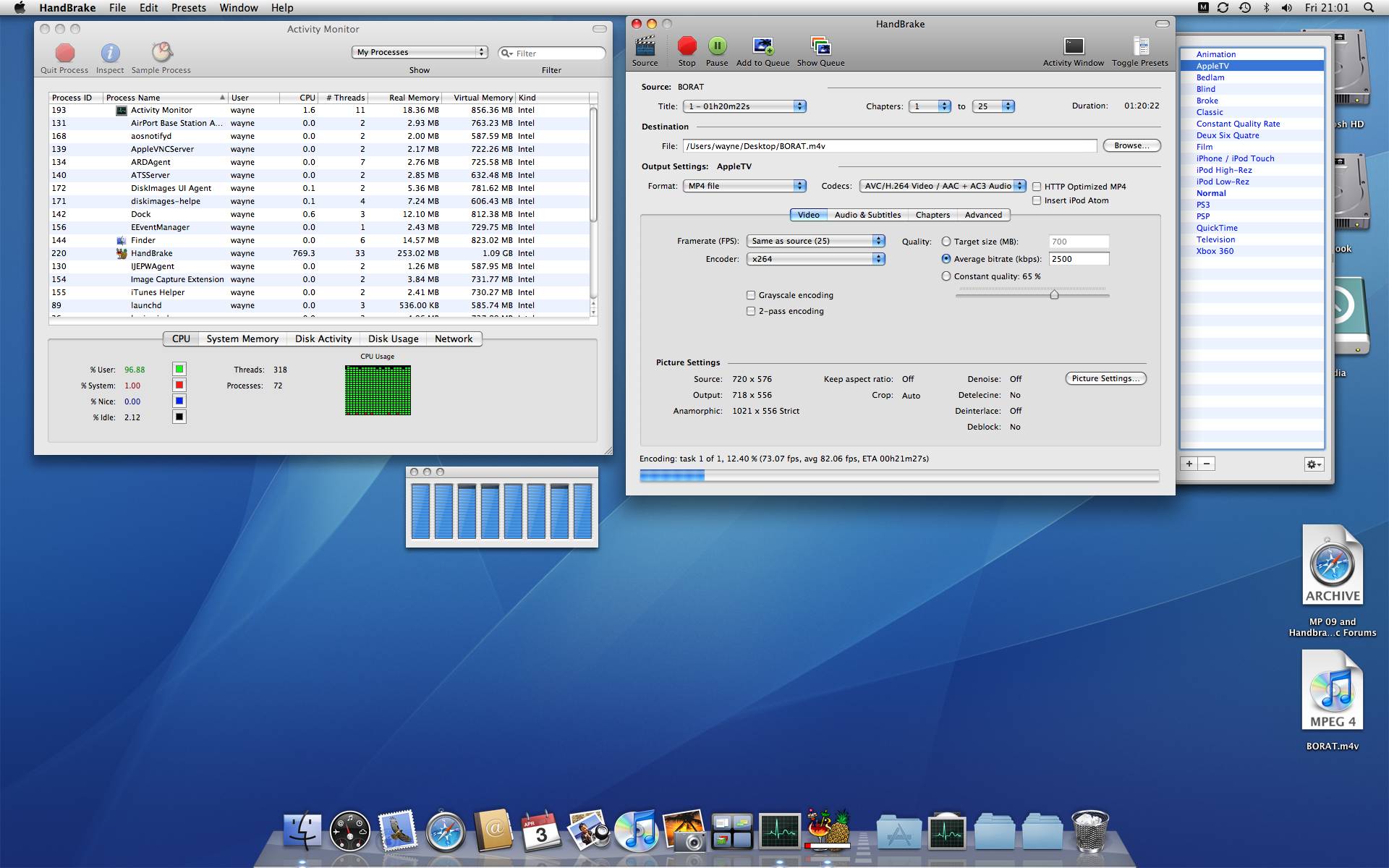Click the Quit Process icon in Activity Monitor
The image size is (1389, 868).
pyautogui.click(x=64, y=53)
